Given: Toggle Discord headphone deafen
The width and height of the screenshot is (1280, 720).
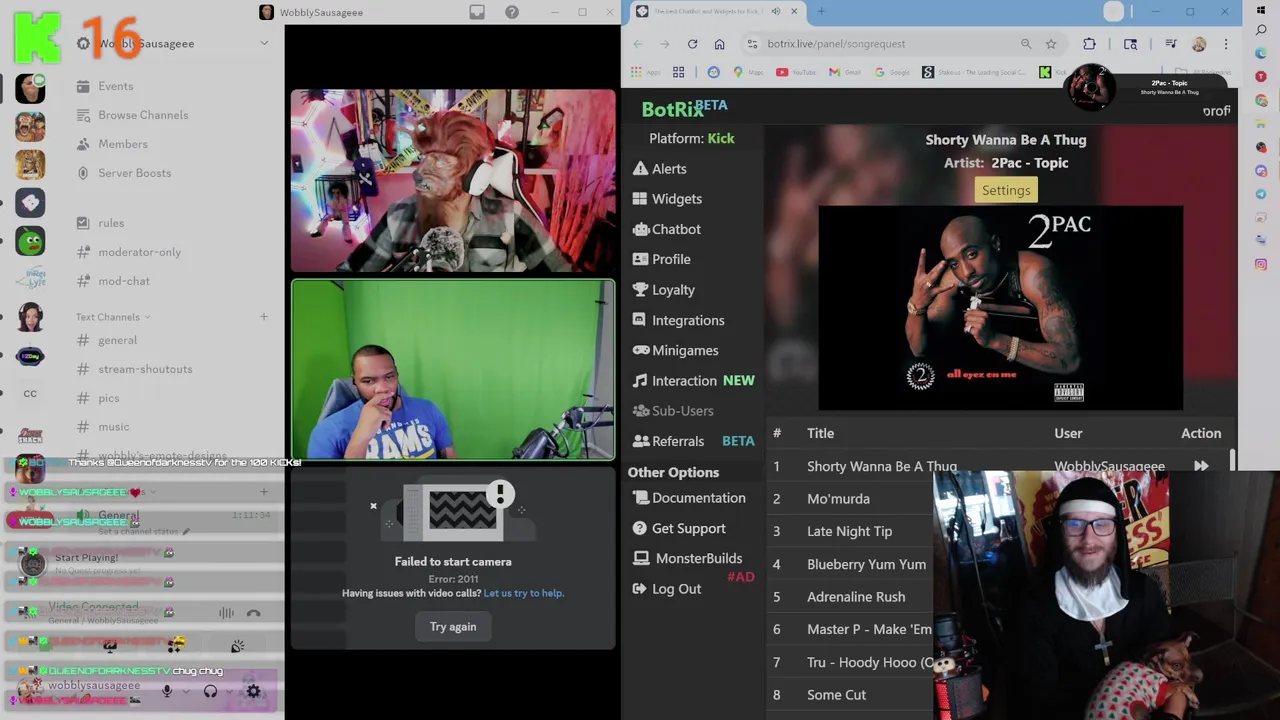Looking at the screenshot, I should 210,691.
